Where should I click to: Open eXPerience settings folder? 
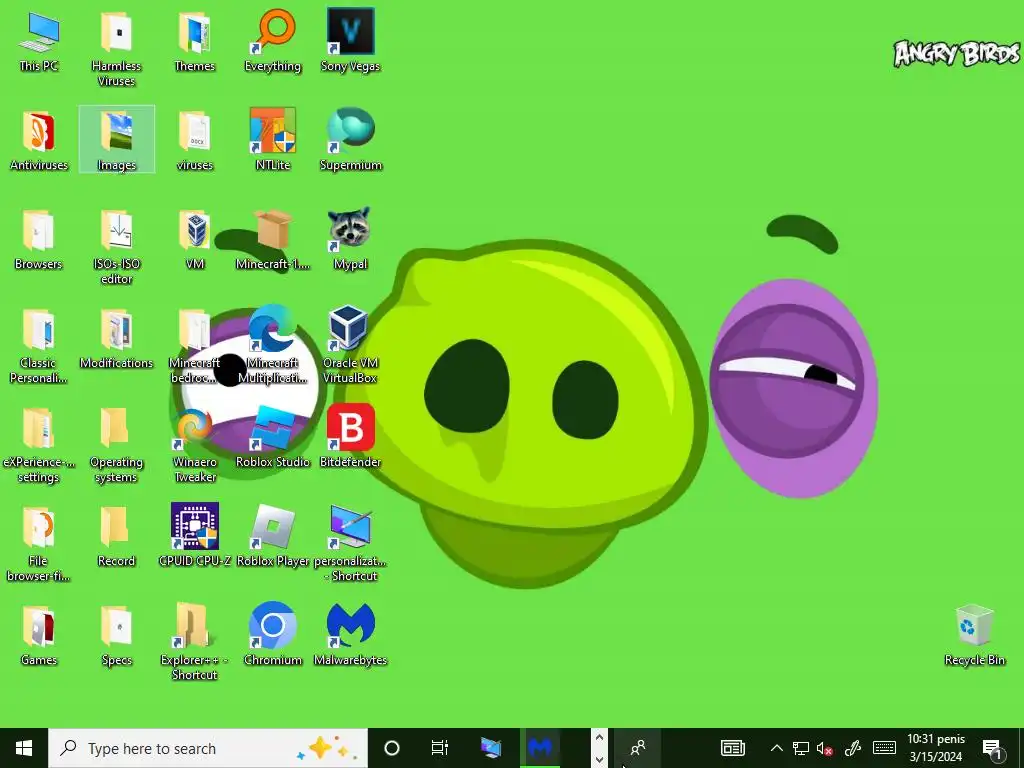coord(39,445)
